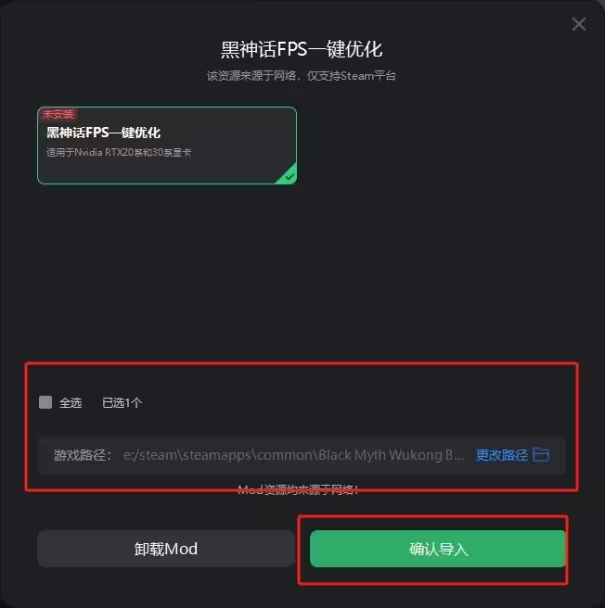
Task: Close the 黑神话FPS一键优化 dialog
Action: coord(579,24)
